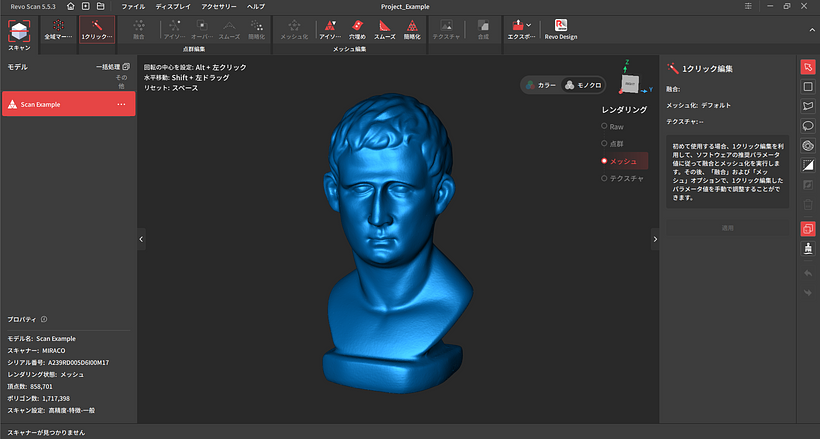Choose the rectangle selection tool in right sidebar
The width and height of the screenshot is (820, 439).
pos(808,86)
